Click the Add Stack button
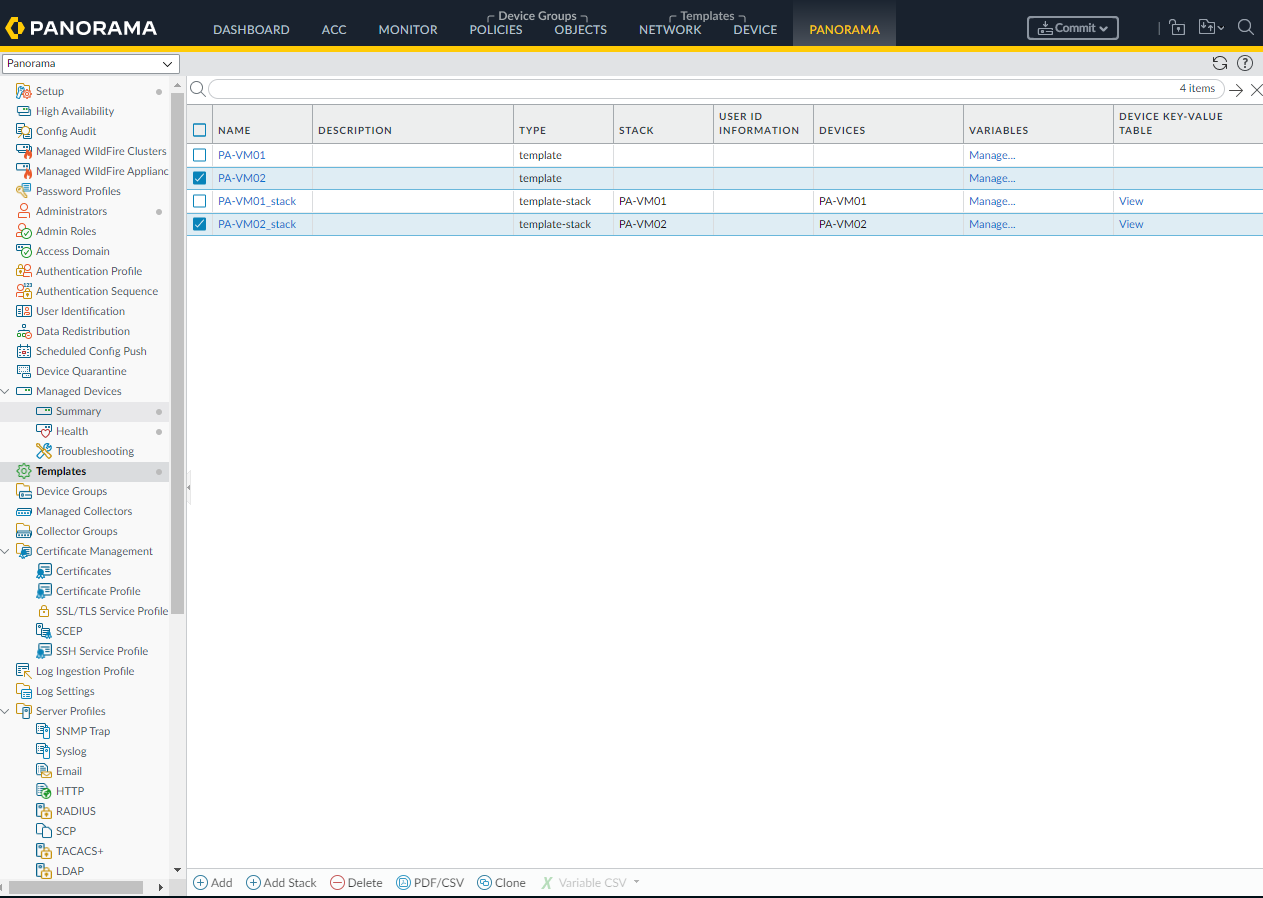Viewport: 1263px width, 898px height. pyautogui.click(x=281, y=883)
